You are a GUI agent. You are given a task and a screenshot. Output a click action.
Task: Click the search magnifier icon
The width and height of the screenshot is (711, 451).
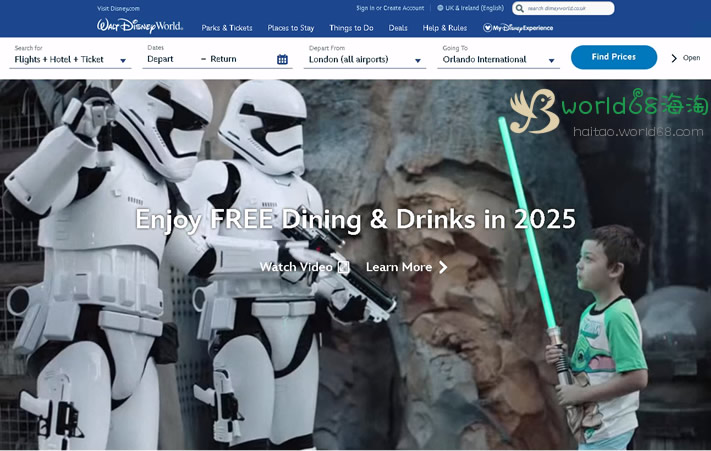click(x=520, y=8)
